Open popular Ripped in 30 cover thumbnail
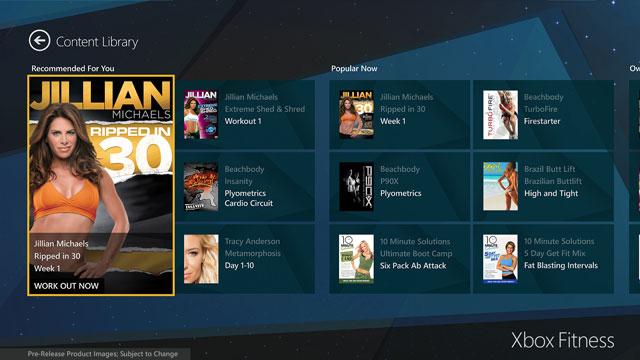 356,115
